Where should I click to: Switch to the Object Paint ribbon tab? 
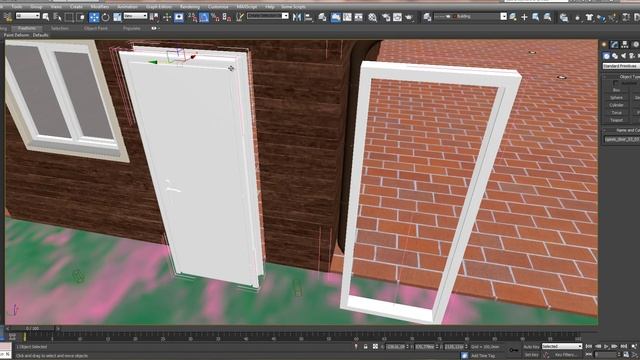coord(96,28)
